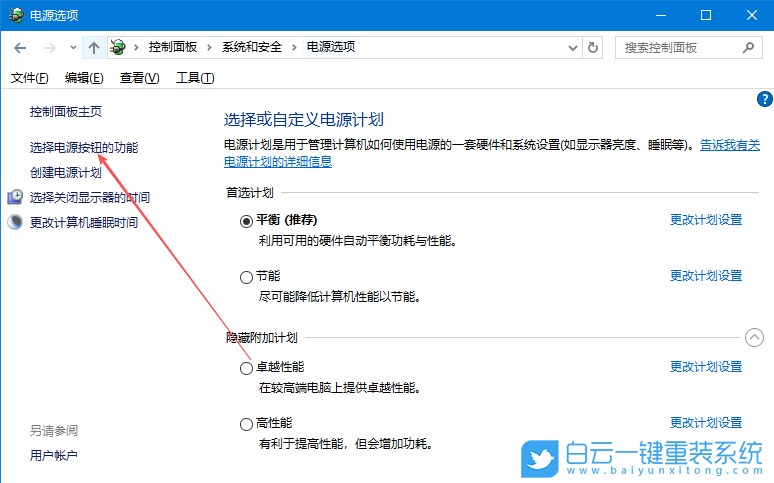Click 电源选项 in the breadcrumb
774x483 pixels.
pos(331,47)
